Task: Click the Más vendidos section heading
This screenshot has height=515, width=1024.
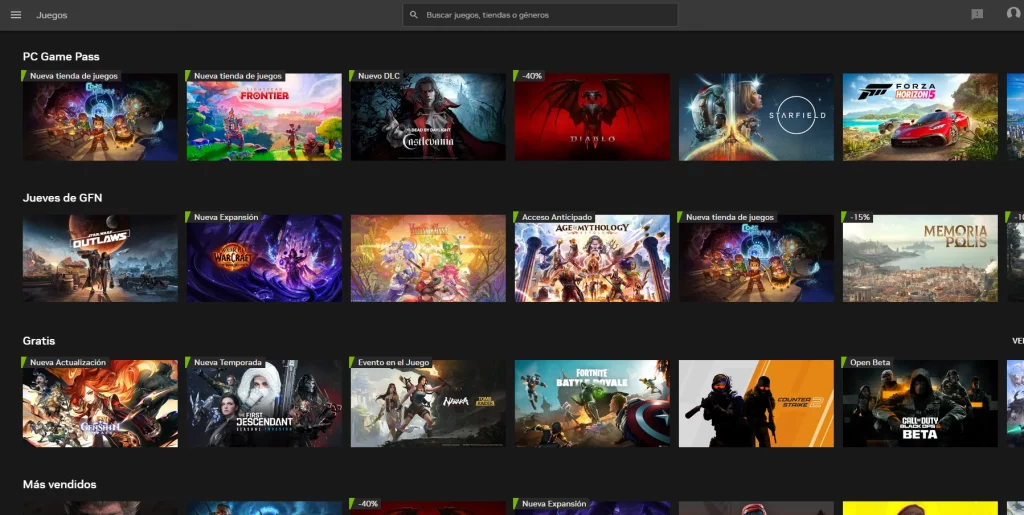Action: point(59,484)
